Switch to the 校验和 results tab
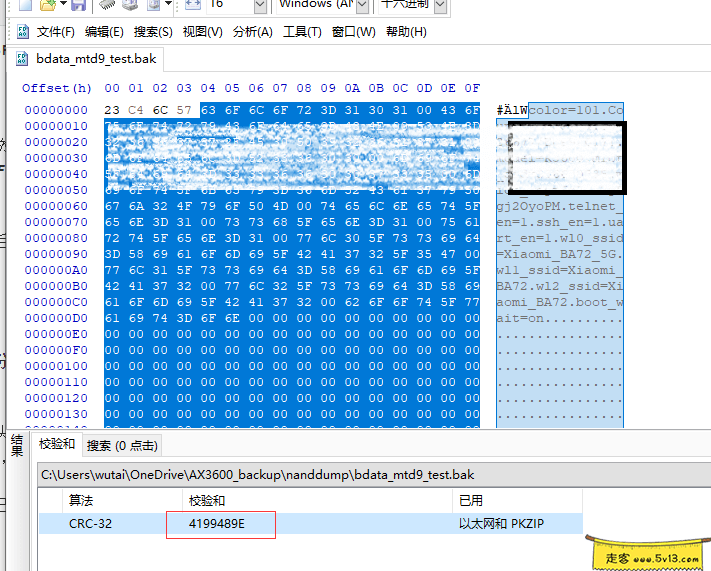 pyautogui.click(x=57, y=444)
